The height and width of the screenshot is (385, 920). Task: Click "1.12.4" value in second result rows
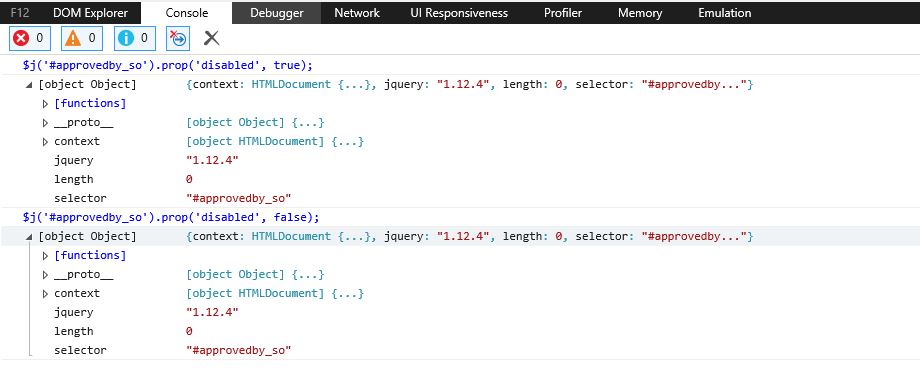(212, 312)
